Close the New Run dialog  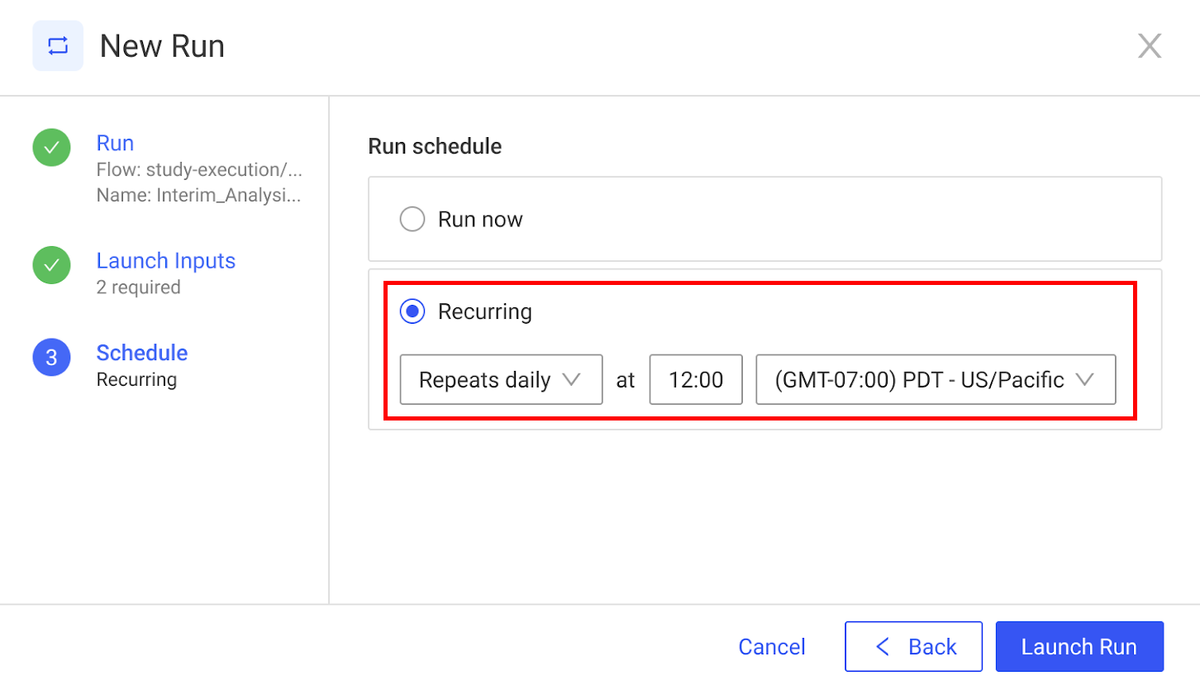click(1150, 46)
